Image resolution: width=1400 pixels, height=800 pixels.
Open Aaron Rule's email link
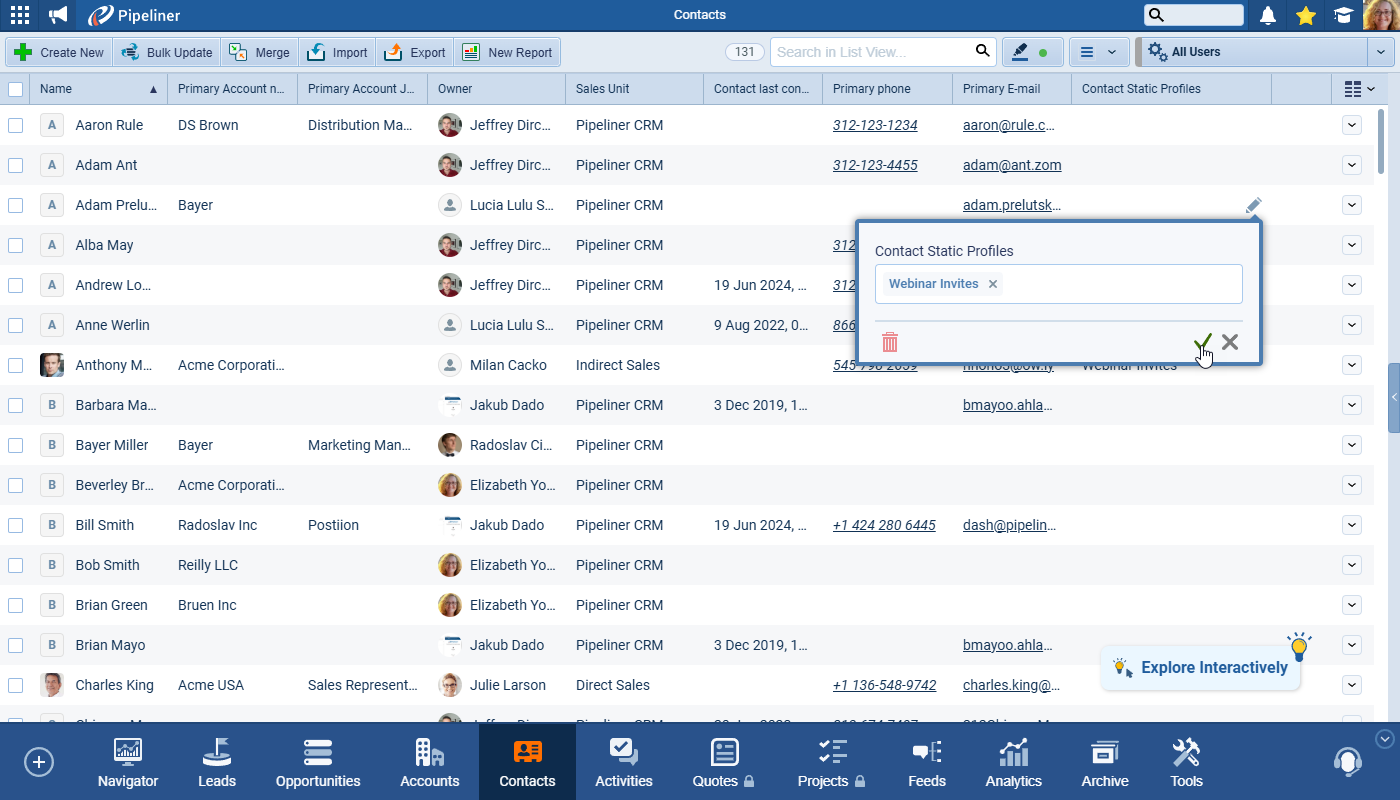pyautogui.click(x=1008, y=125)
